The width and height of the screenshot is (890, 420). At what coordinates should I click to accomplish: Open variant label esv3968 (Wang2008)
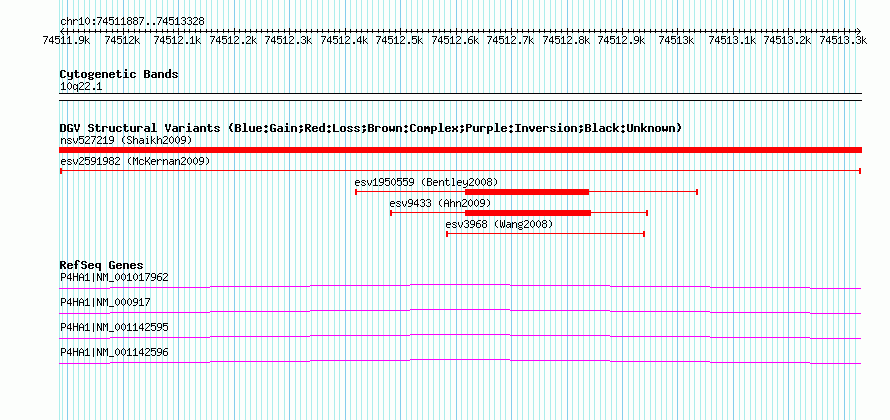pyautogui.click(x=499, y=224)
